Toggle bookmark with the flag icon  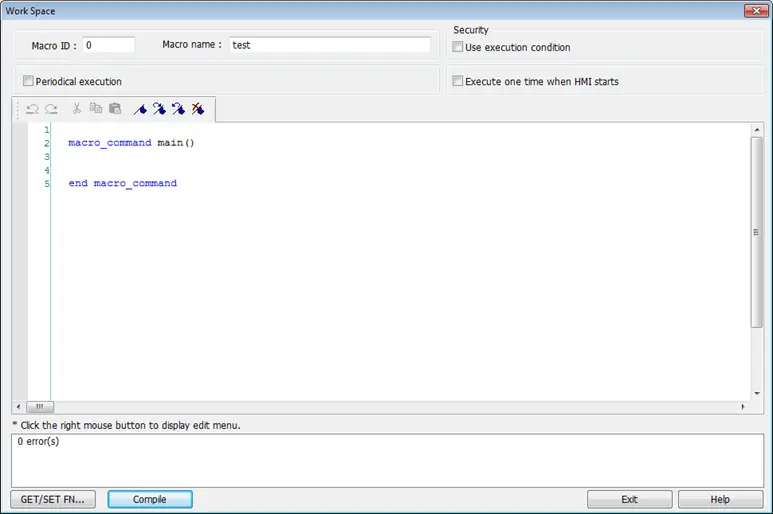click(140, 109)
